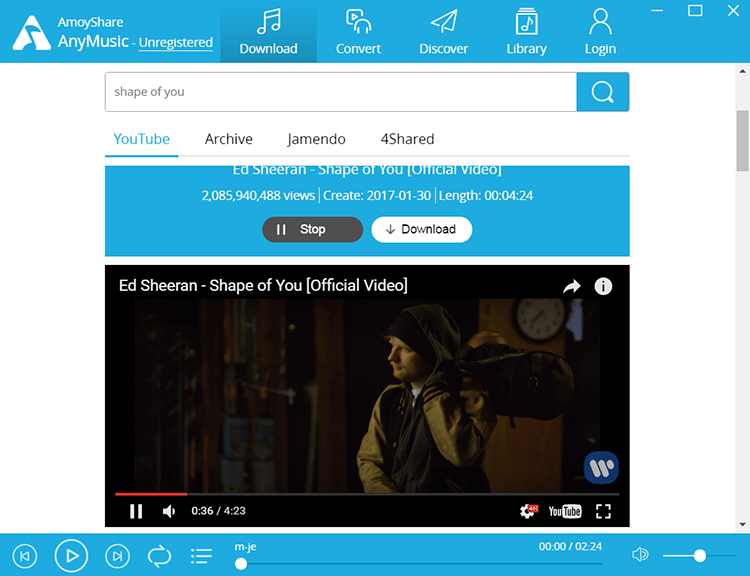
Task: Mute the YouTube video speaker icon
Action: pos(169,511)
